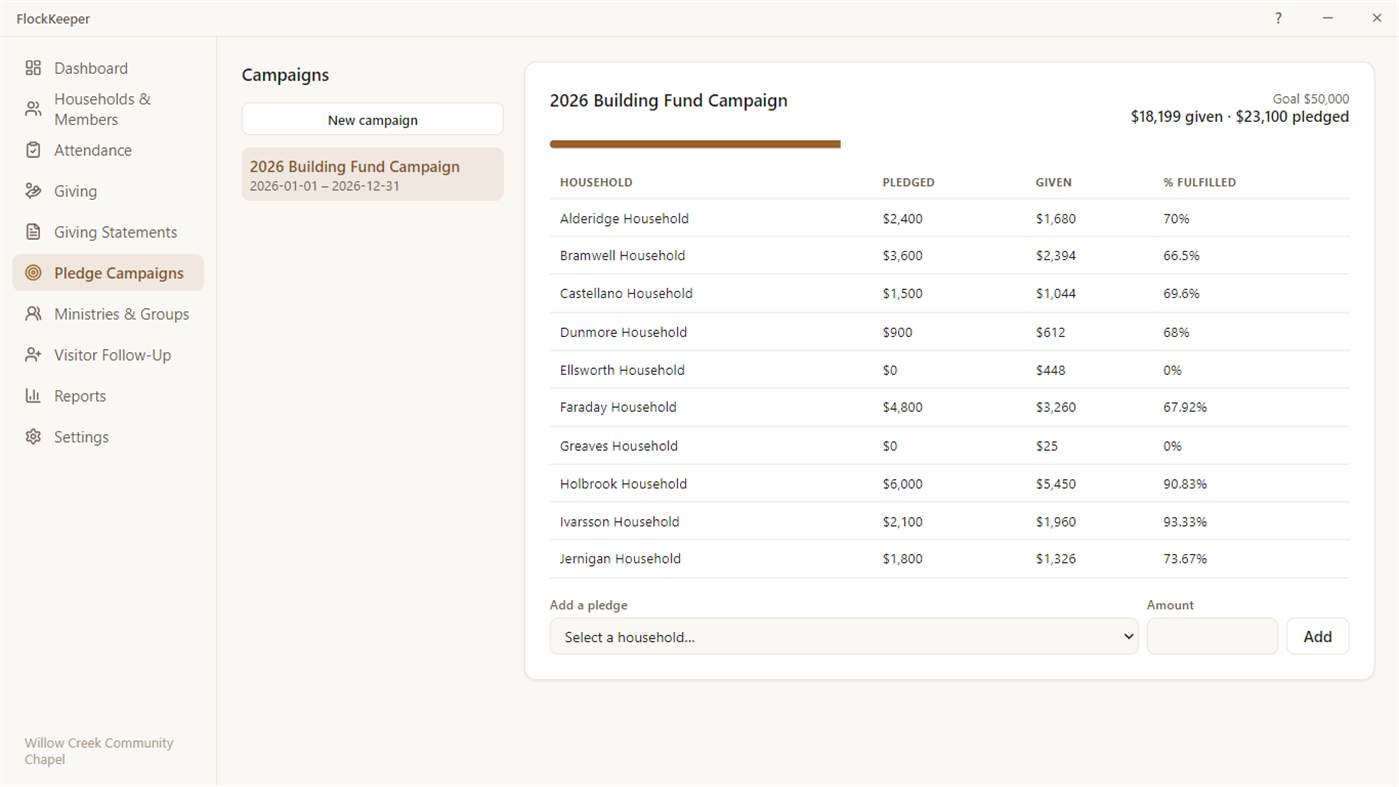Click the Add pledge button
Viewport: 1399px width, 787px height.
coord(1317,637)
